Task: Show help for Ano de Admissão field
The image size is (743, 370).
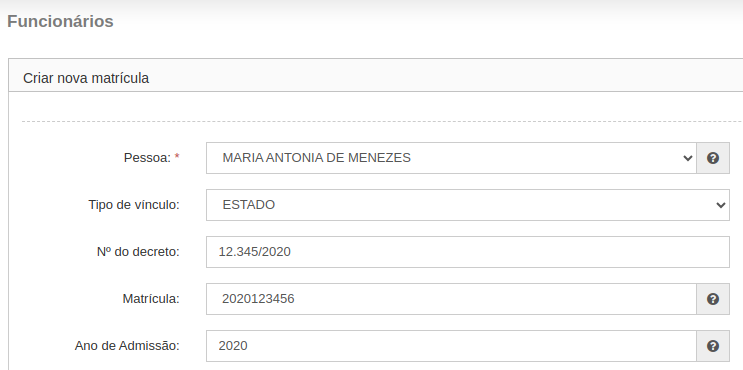Action: 713,346
